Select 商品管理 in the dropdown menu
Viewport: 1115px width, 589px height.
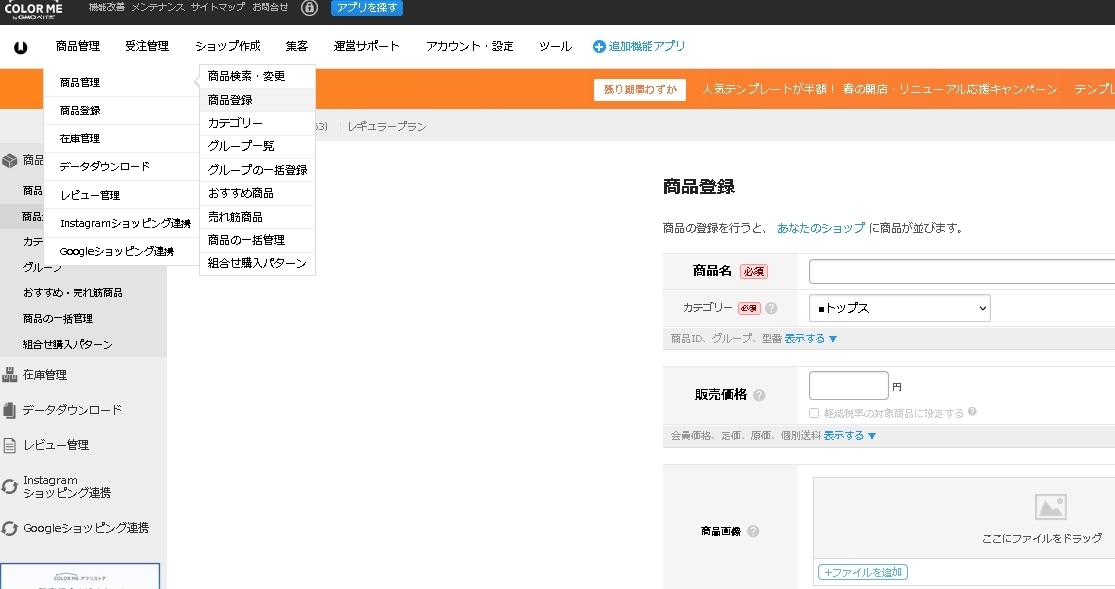pos(122,83)
